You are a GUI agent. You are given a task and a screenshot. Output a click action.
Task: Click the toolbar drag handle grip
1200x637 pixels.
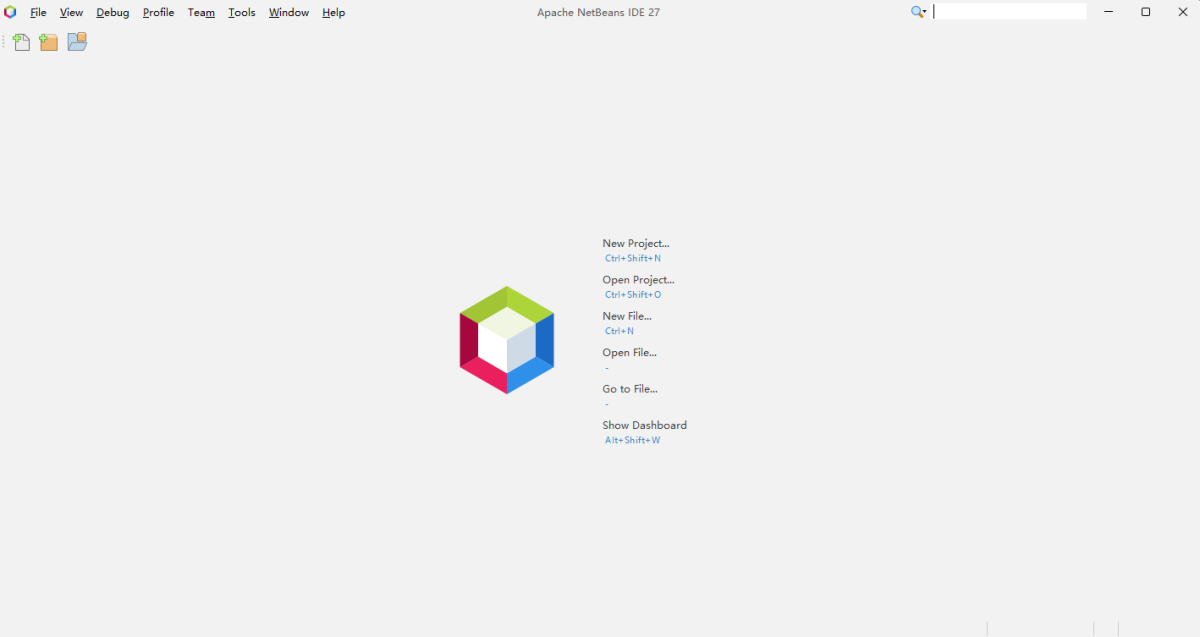click(x=4, y=42)
